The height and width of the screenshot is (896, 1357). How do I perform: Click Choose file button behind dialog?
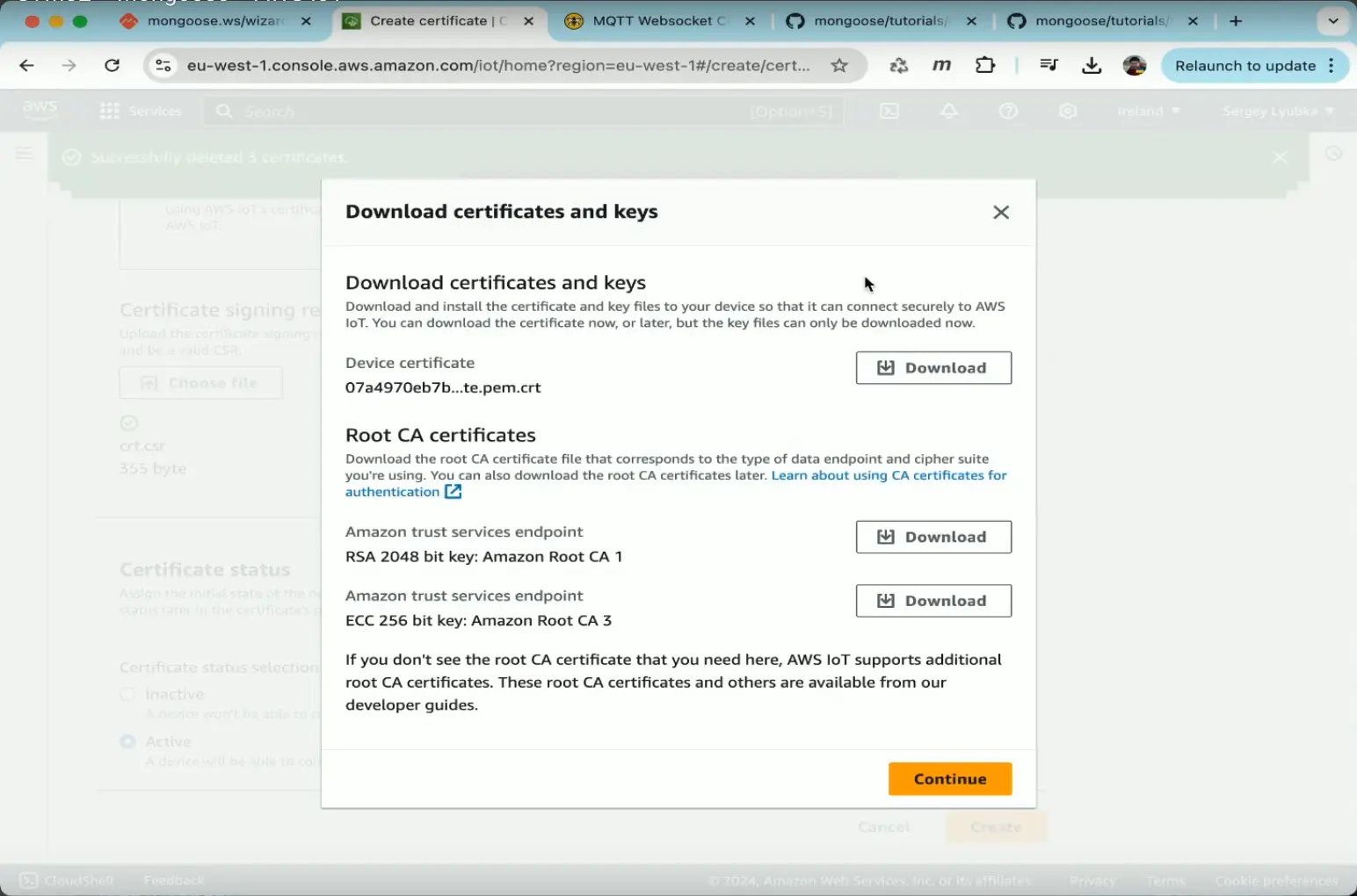(201, 383)
